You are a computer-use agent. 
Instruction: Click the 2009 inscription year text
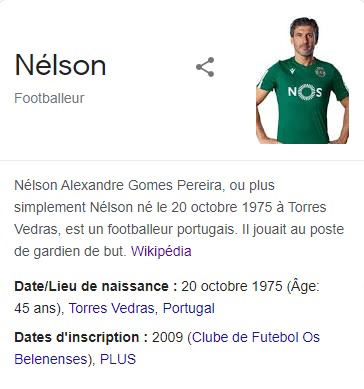coord(168,337)
